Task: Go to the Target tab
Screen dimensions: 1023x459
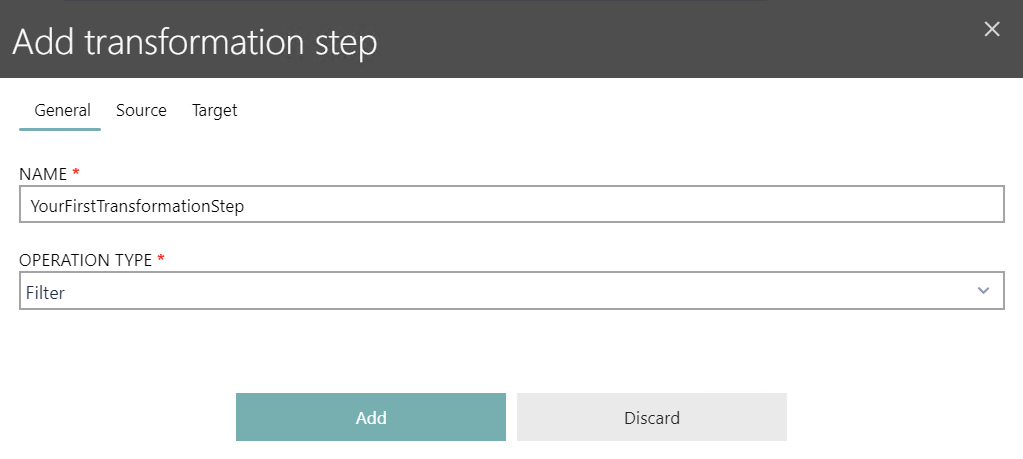Action: click(x=215, y=110)
